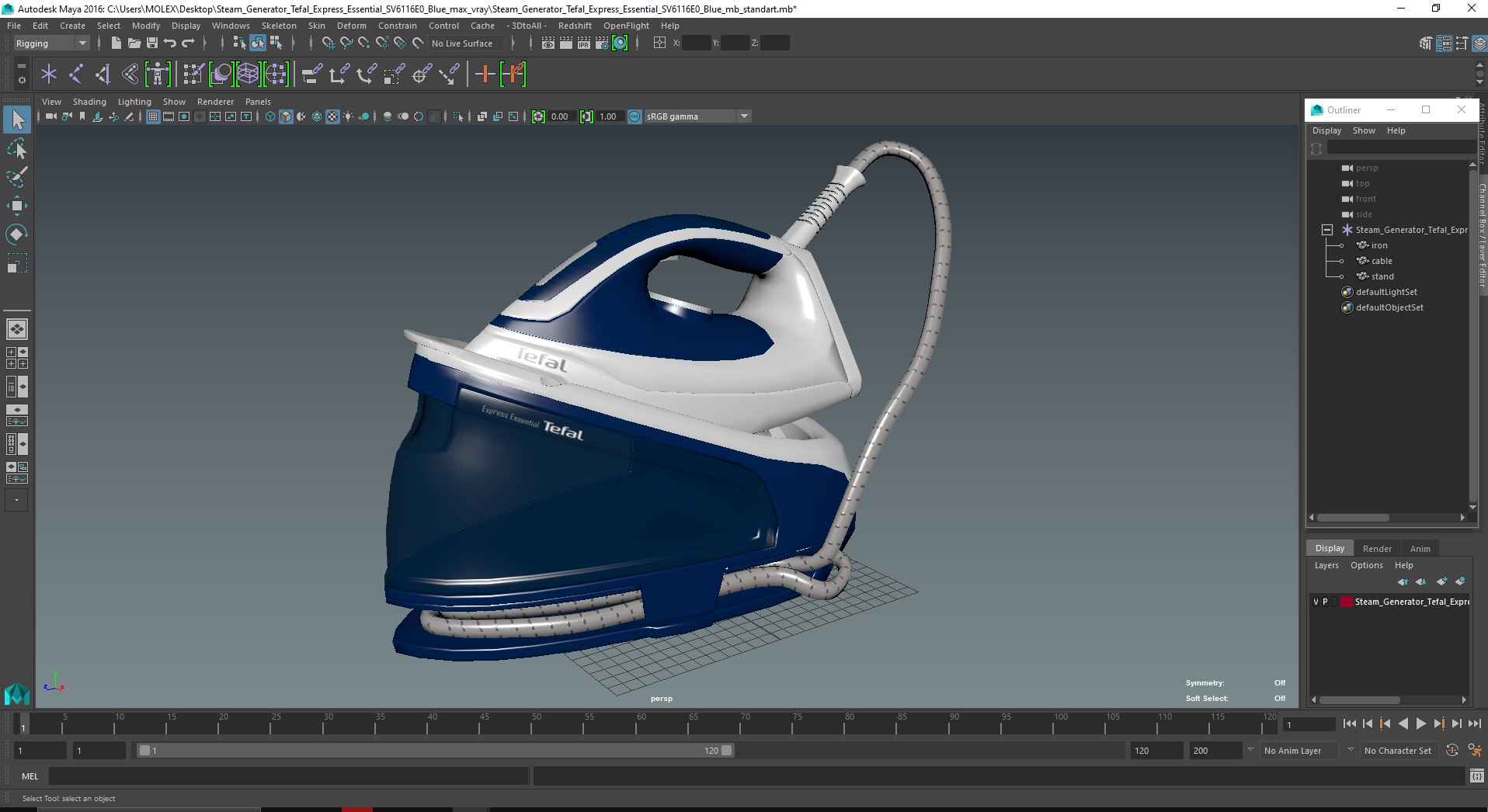Open the HumanIK quick rig shelf icon
This screenshot has width=1488, height=812.
[x=158, y=75]
